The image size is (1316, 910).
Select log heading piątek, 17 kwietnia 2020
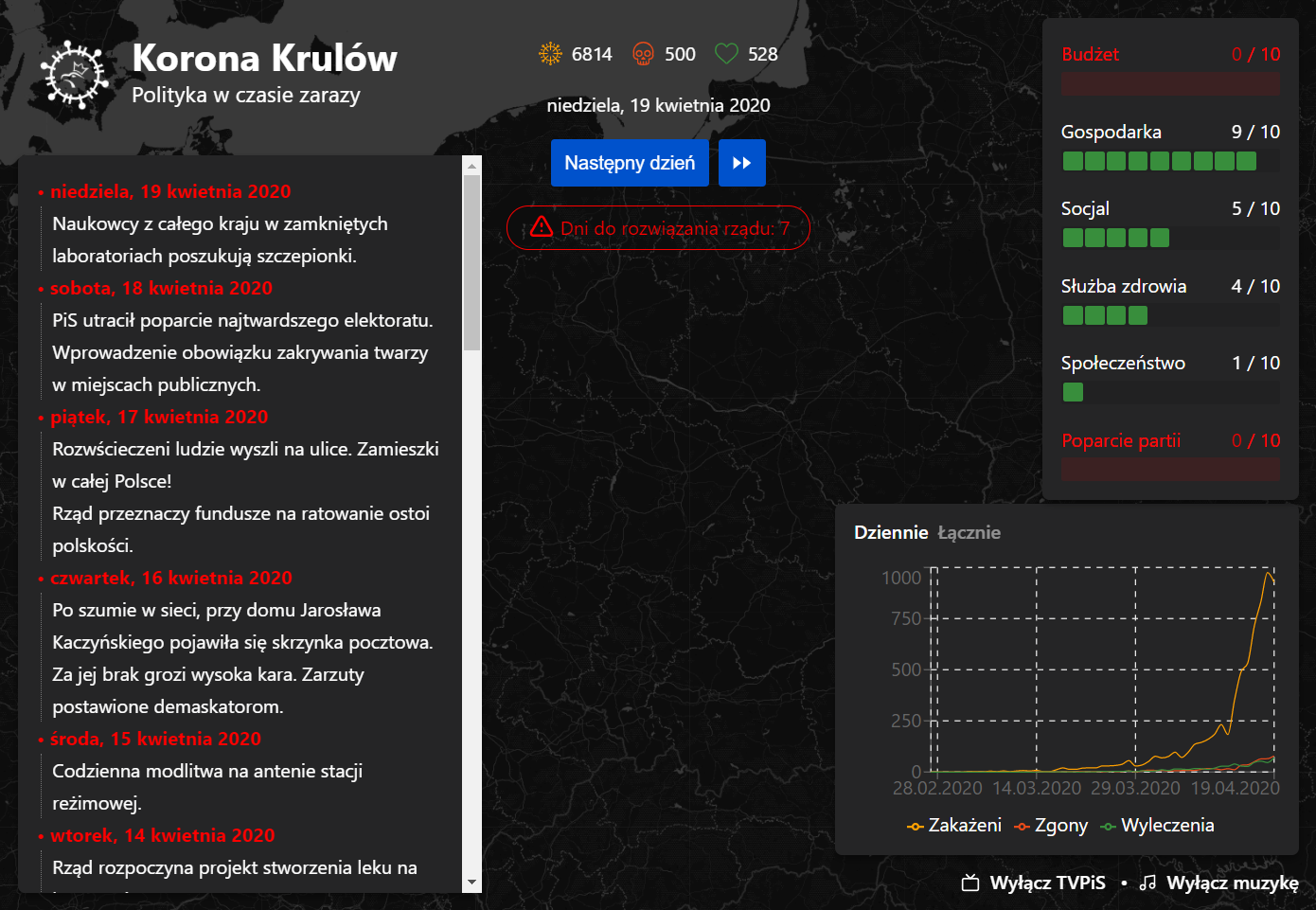[159, 417]
